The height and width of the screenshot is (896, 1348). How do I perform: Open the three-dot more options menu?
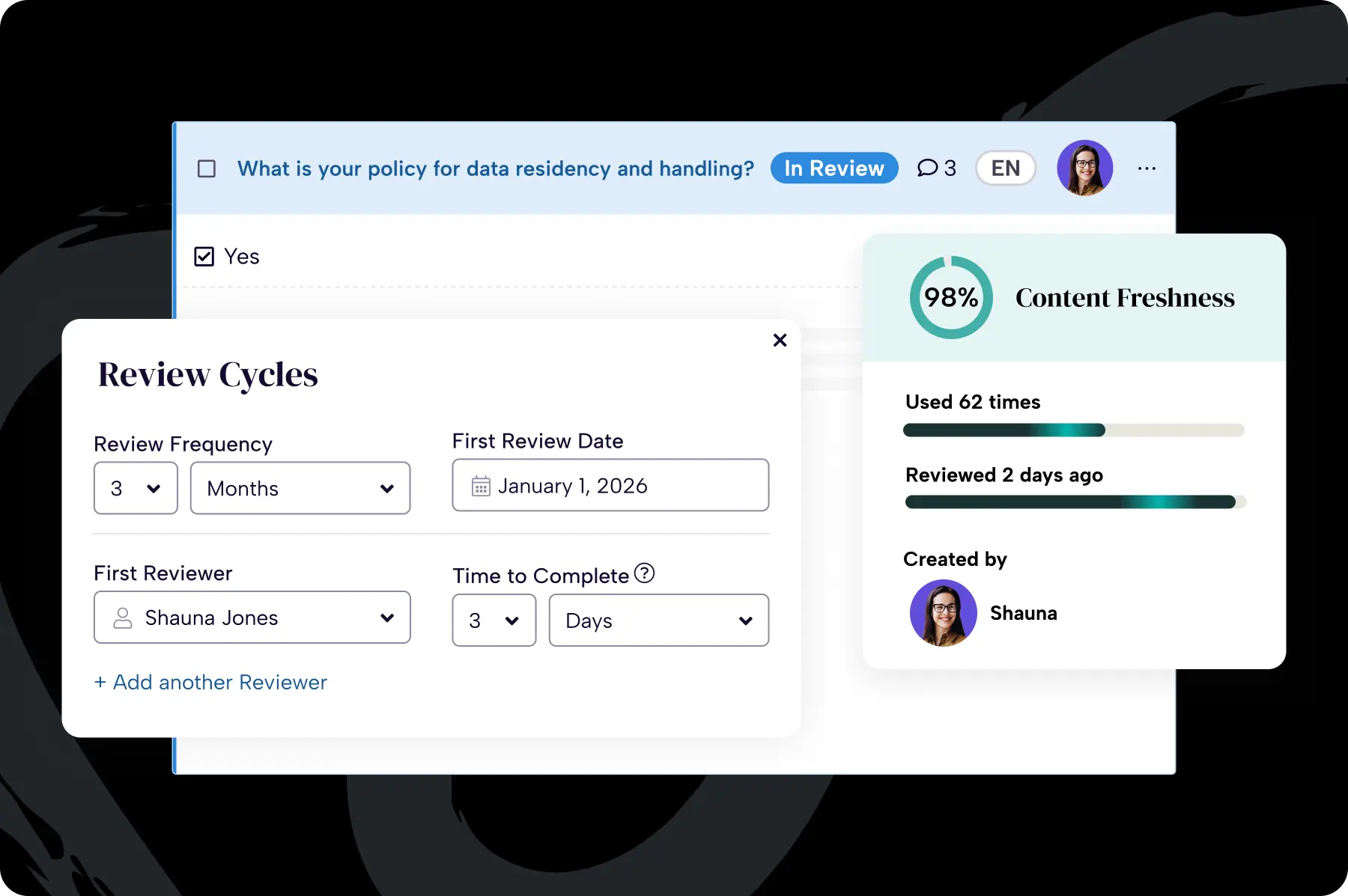(1146, 168)
